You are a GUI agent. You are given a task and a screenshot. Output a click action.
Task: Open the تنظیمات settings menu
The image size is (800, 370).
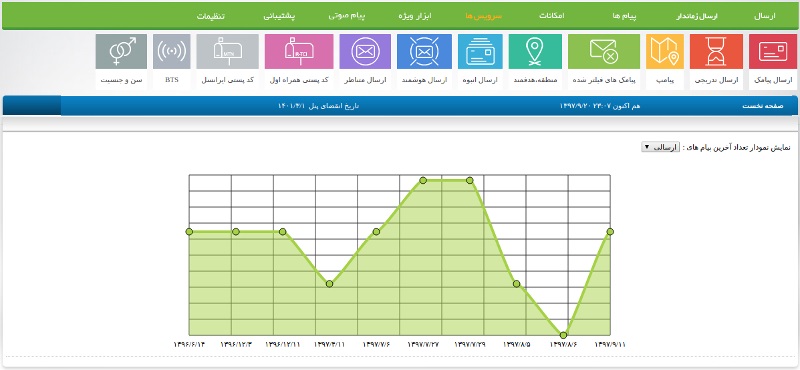coord(211,16)
